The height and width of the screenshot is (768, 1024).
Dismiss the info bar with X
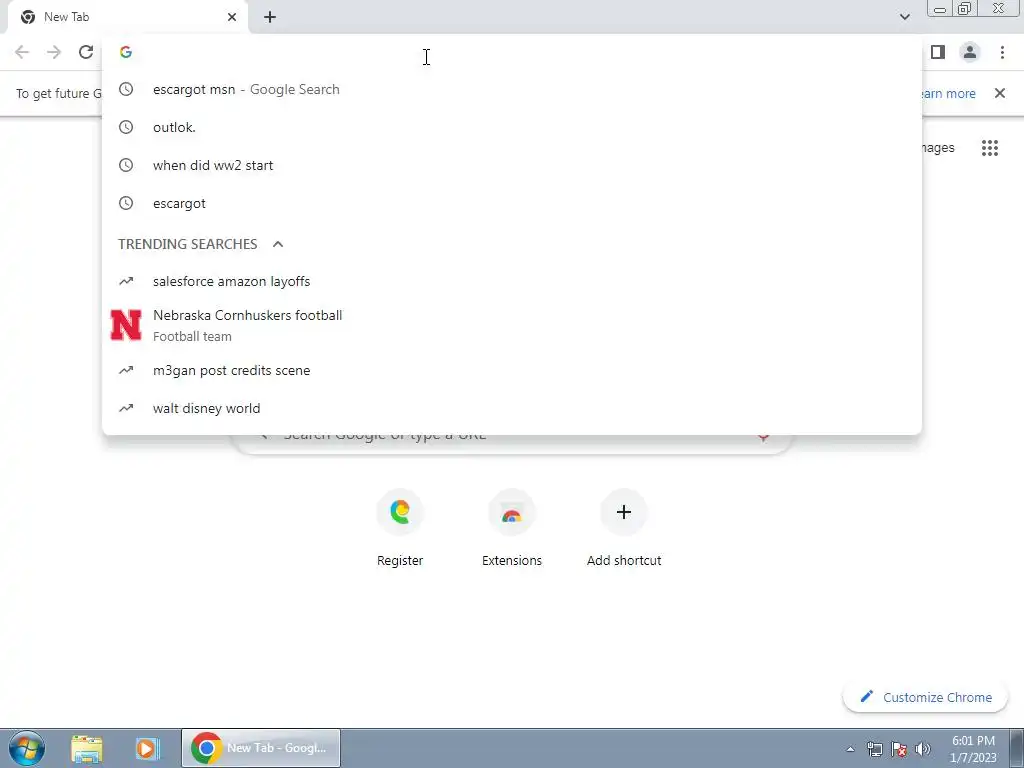tap(1000, 93)
